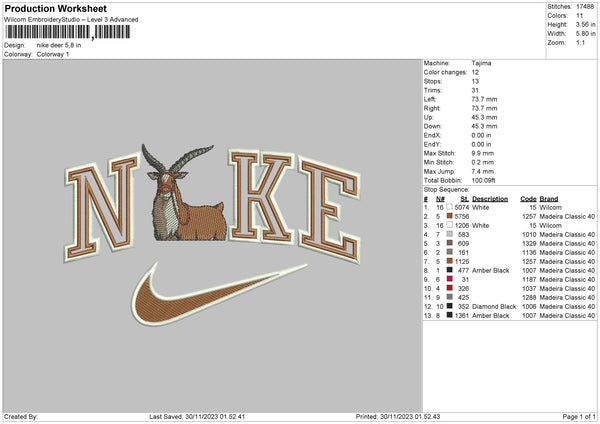Click the 'Up:' label
The height and width of the screenshot is (424, 600).
[x=428, y=117]
